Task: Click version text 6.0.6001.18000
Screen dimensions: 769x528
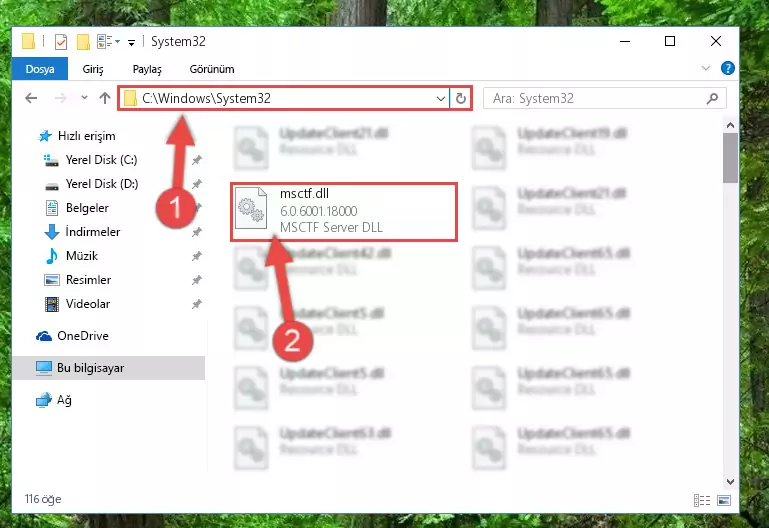Action: click(x=318, y=211)
